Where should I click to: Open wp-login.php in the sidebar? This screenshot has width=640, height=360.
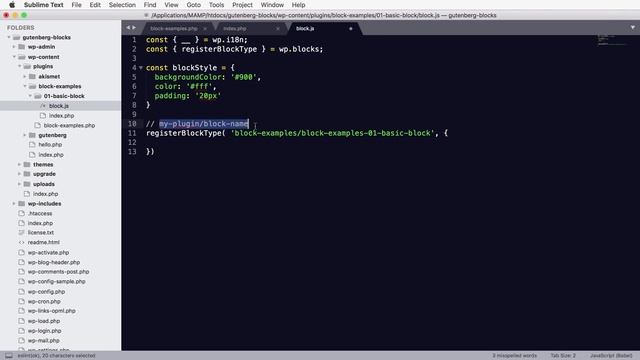pos(44,331)
